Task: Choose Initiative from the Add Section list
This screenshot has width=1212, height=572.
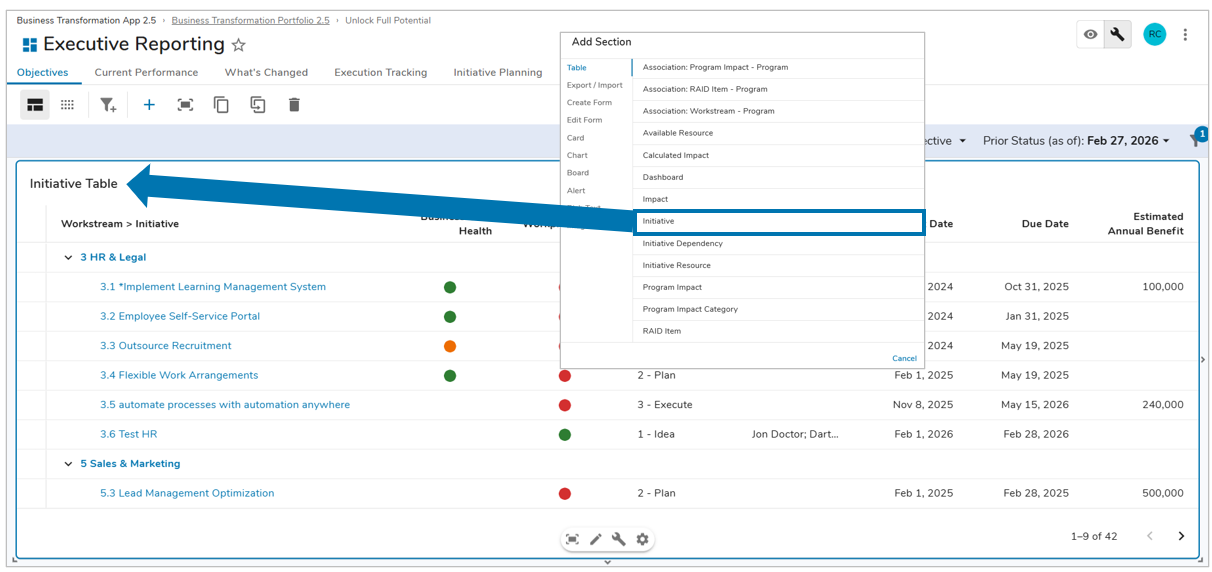Action: pyautogui.click(x=779, y=221)
